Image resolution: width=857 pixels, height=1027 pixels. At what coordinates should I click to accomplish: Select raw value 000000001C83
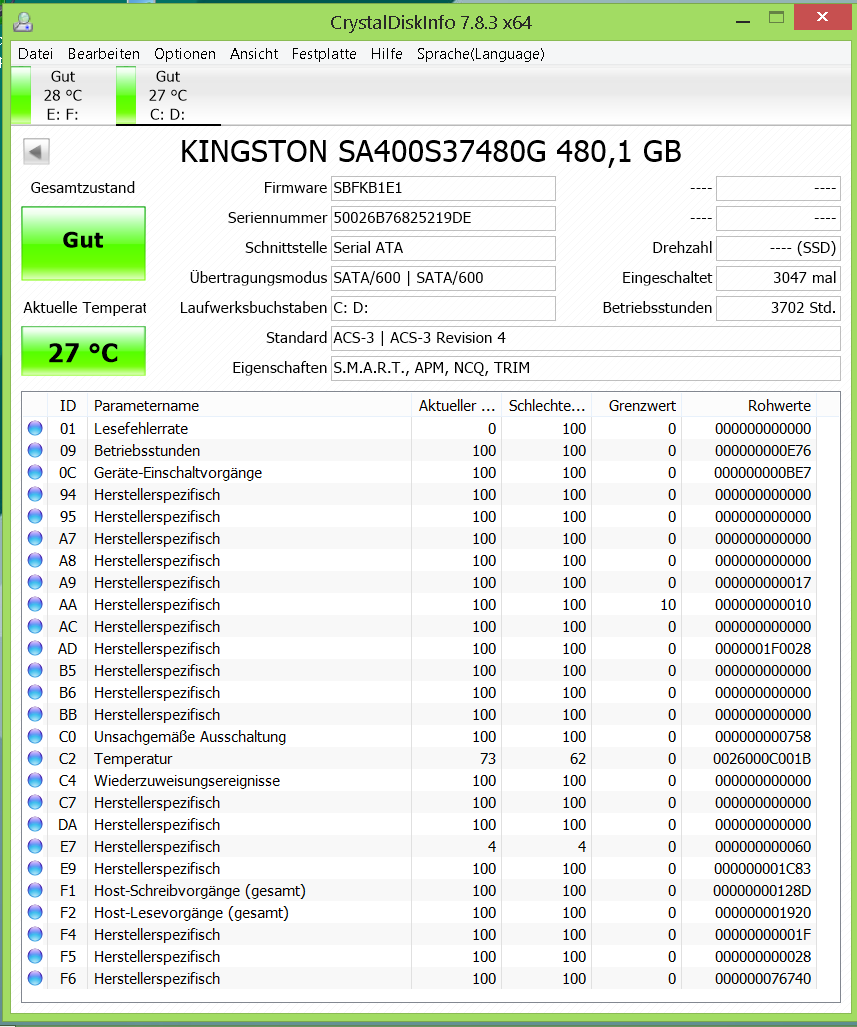click(763, 868)
